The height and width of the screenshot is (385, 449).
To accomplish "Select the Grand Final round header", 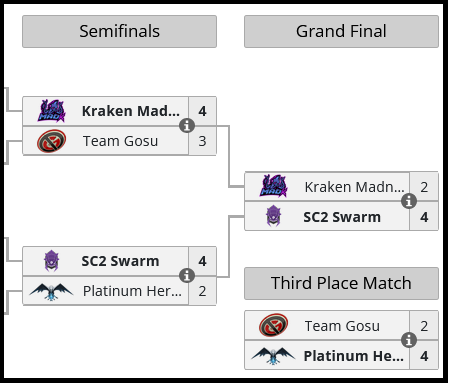I will coord(341,31).
